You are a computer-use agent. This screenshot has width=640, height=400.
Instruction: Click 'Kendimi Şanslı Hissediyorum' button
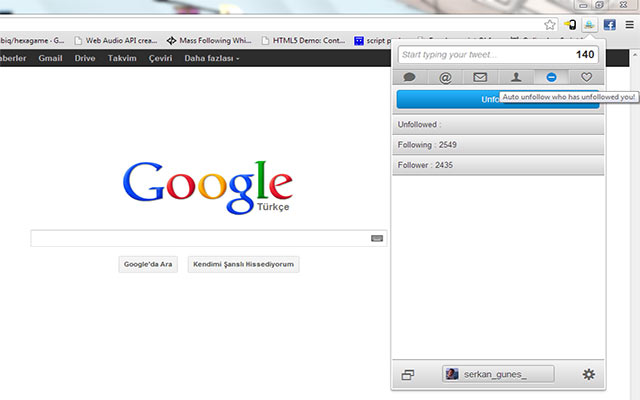(x=243, y=264)
